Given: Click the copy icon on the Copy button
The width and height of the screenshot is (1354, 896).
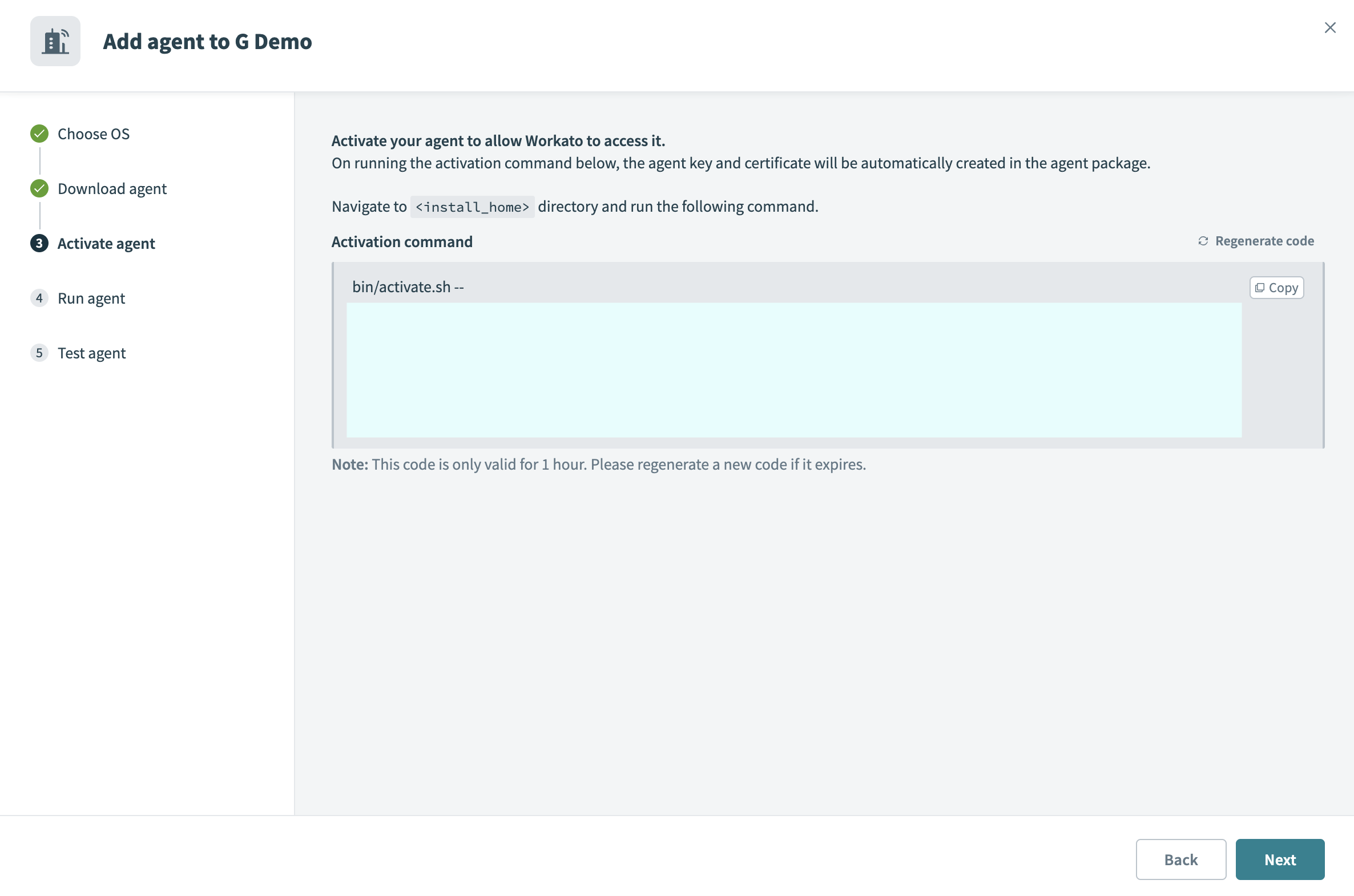Looking at the screenshot, I should [1260, 288].
